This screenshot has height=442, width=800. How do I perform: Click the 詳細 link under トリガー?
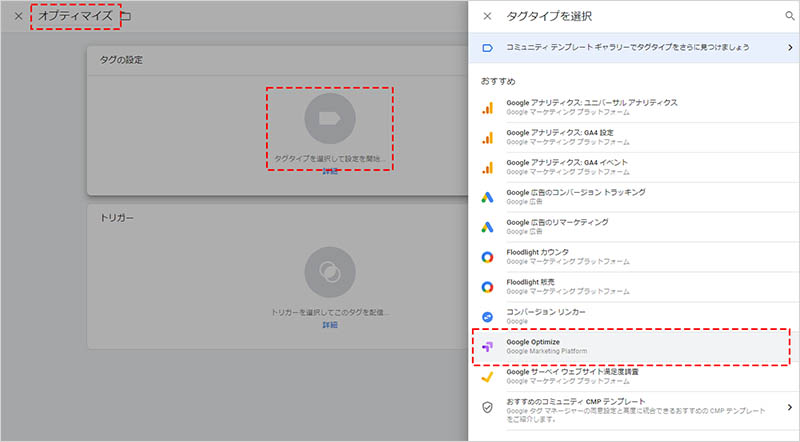pyautogui.click(x=329, y=325)
